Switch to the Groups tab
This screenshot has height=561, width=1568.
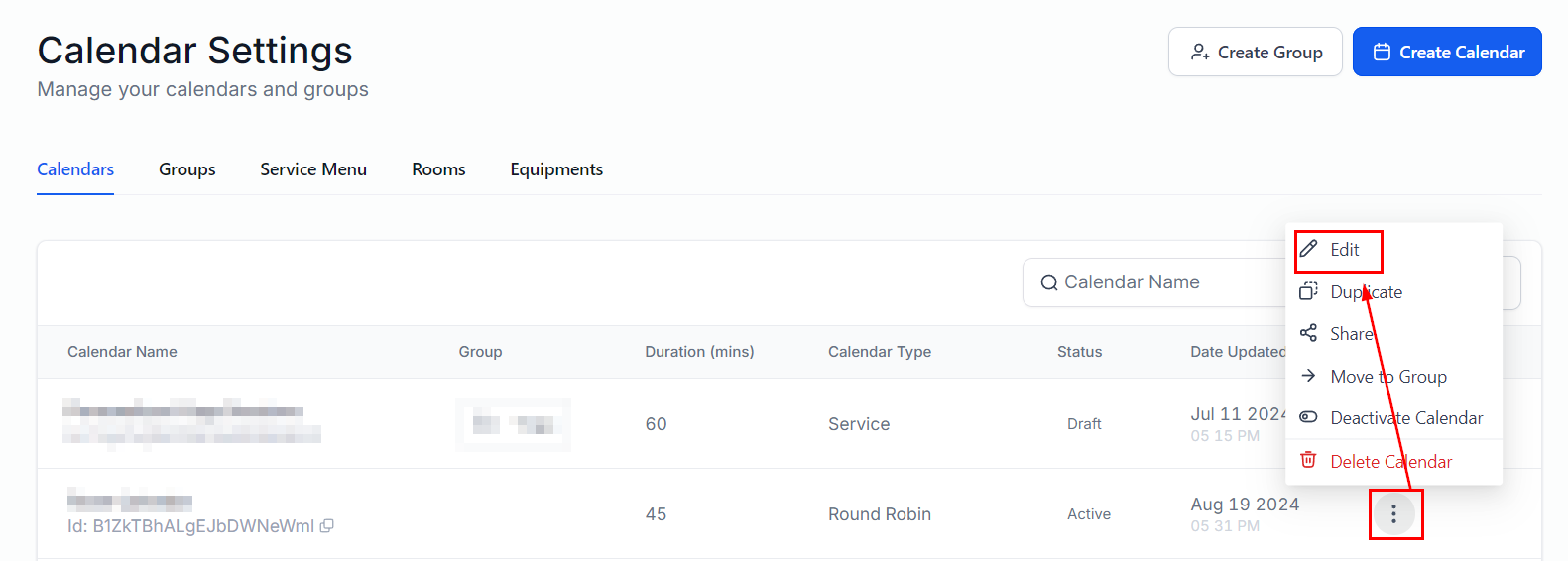pyautogui.click(x=187, y=169)
